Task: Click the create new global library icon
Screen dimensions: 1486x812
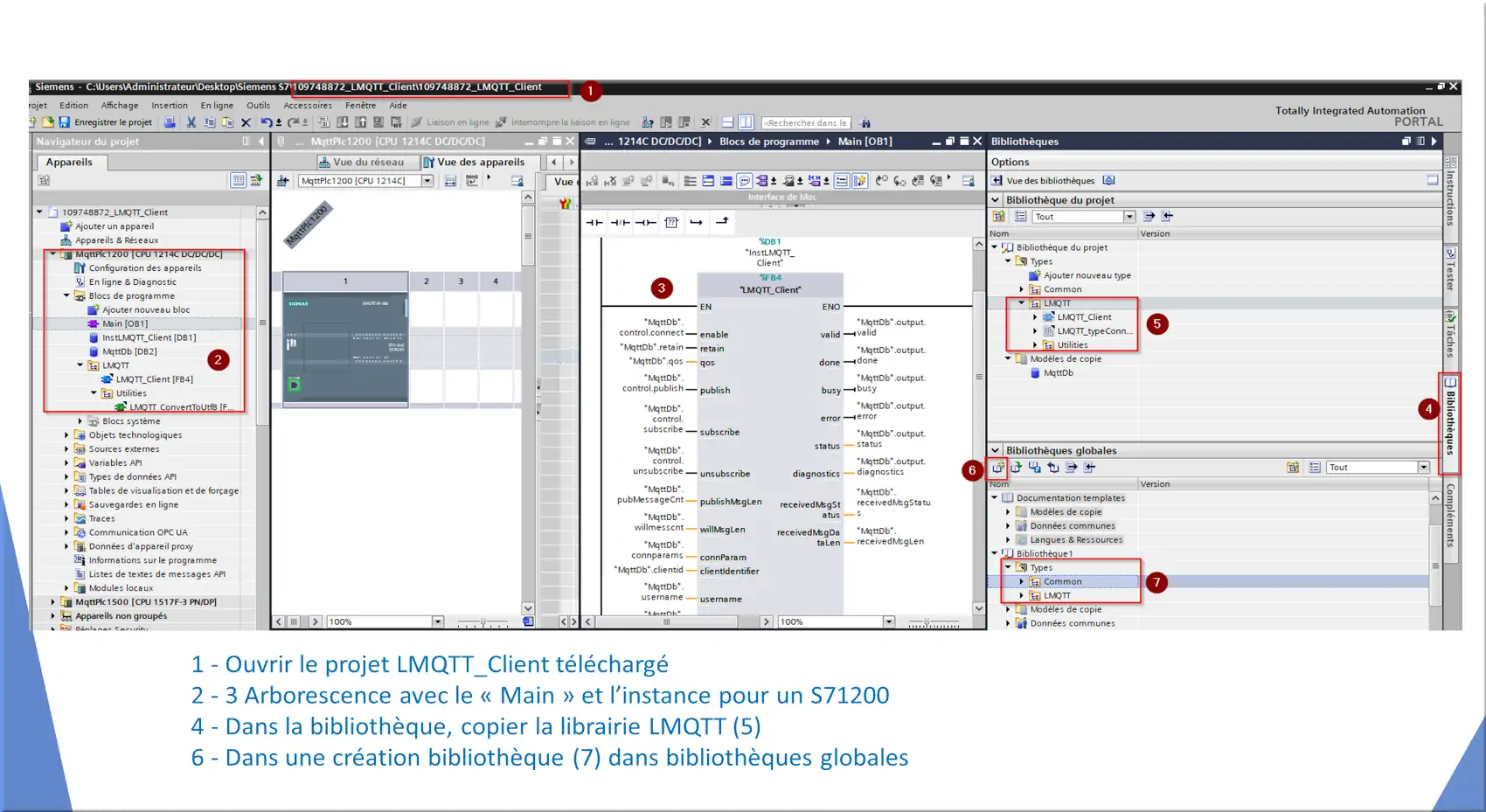Action: (997, 468)
